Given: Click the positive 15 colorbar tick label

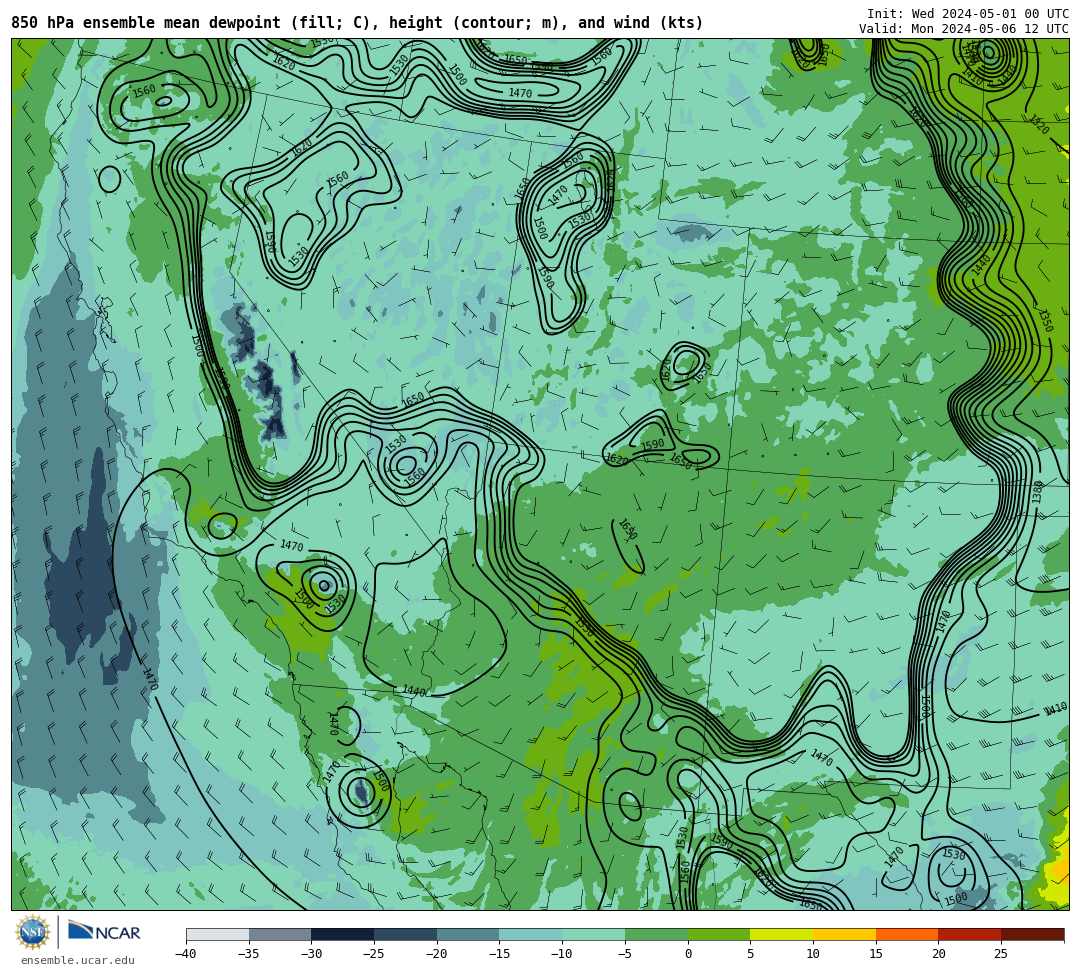Looking at the screenshot, I should coord(876,954).
